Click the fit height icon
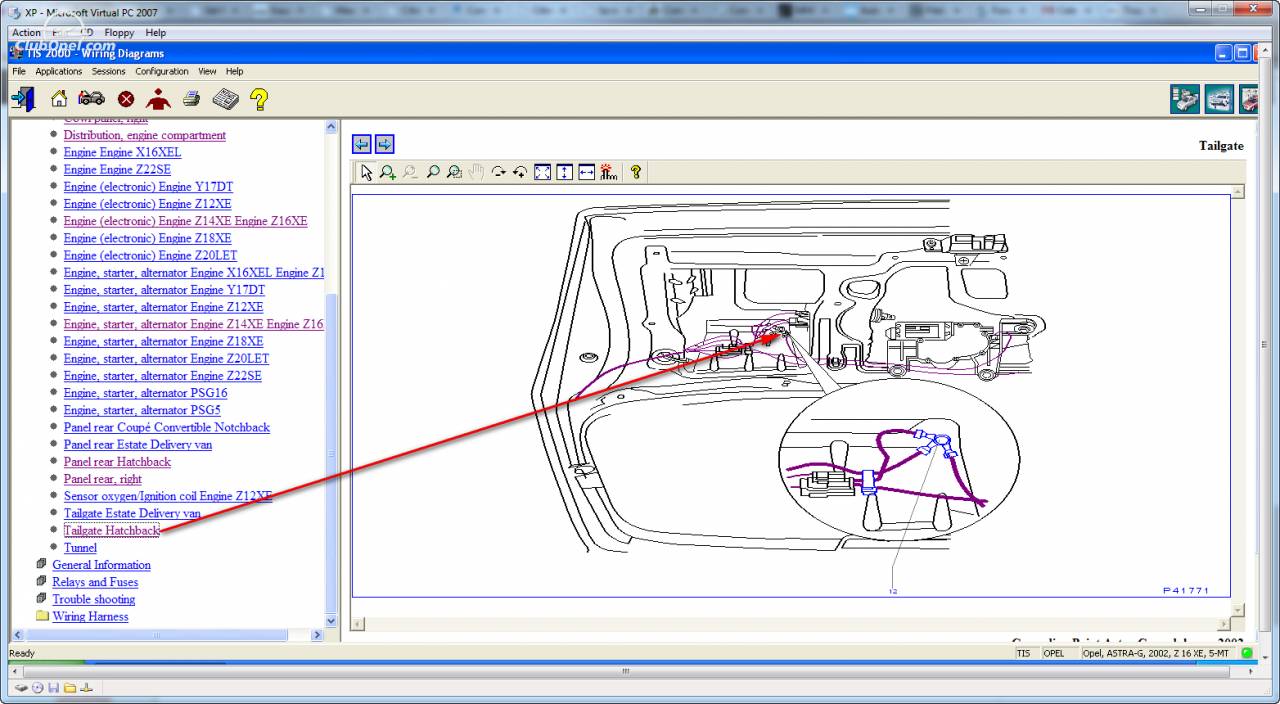Viewport: 1280px width, 704px height. click(x=565, y=173)
